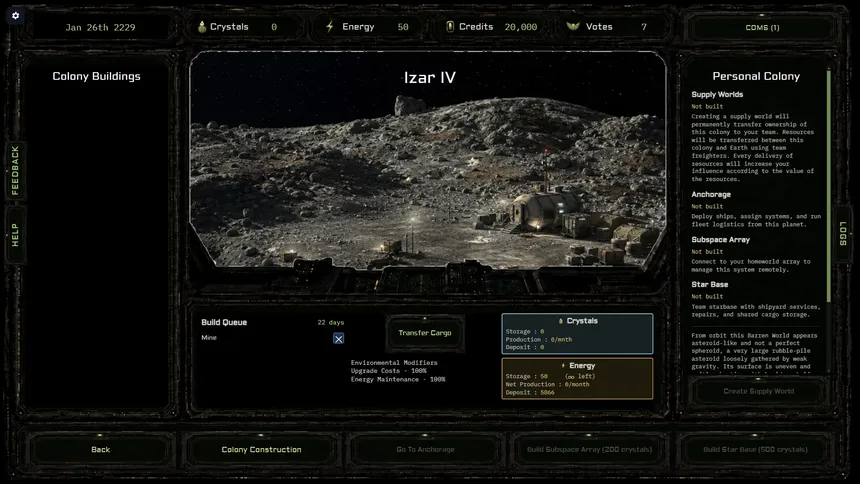
Task: Click Go To Anchorage button
Action: (x=425, y=449)
